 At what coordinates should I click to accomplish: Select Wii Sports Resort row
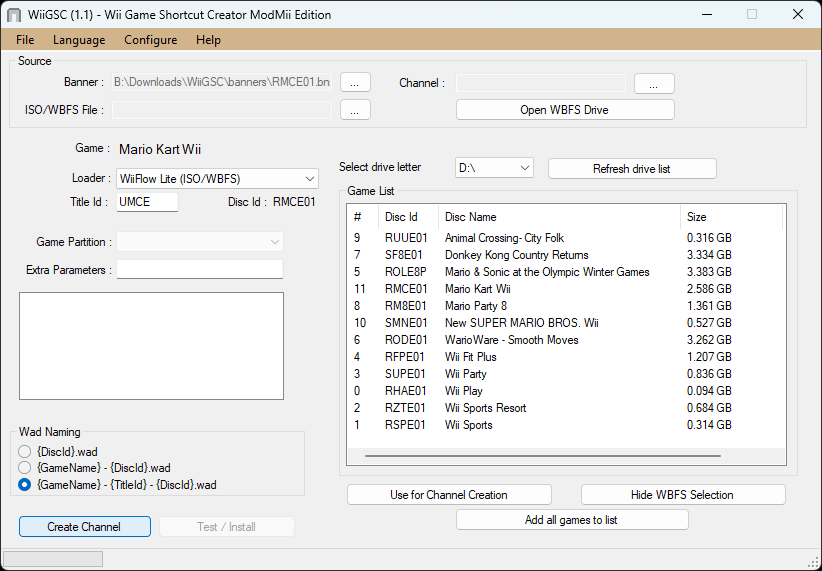click(x=566, y=408)
